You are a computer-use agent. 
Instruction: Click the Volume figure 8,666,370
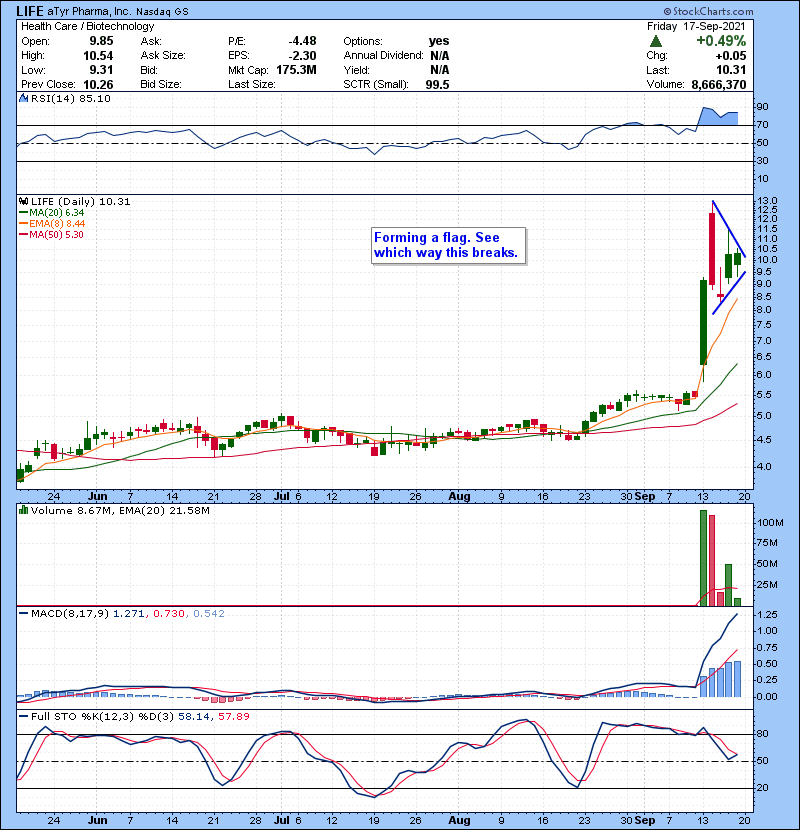719,84
